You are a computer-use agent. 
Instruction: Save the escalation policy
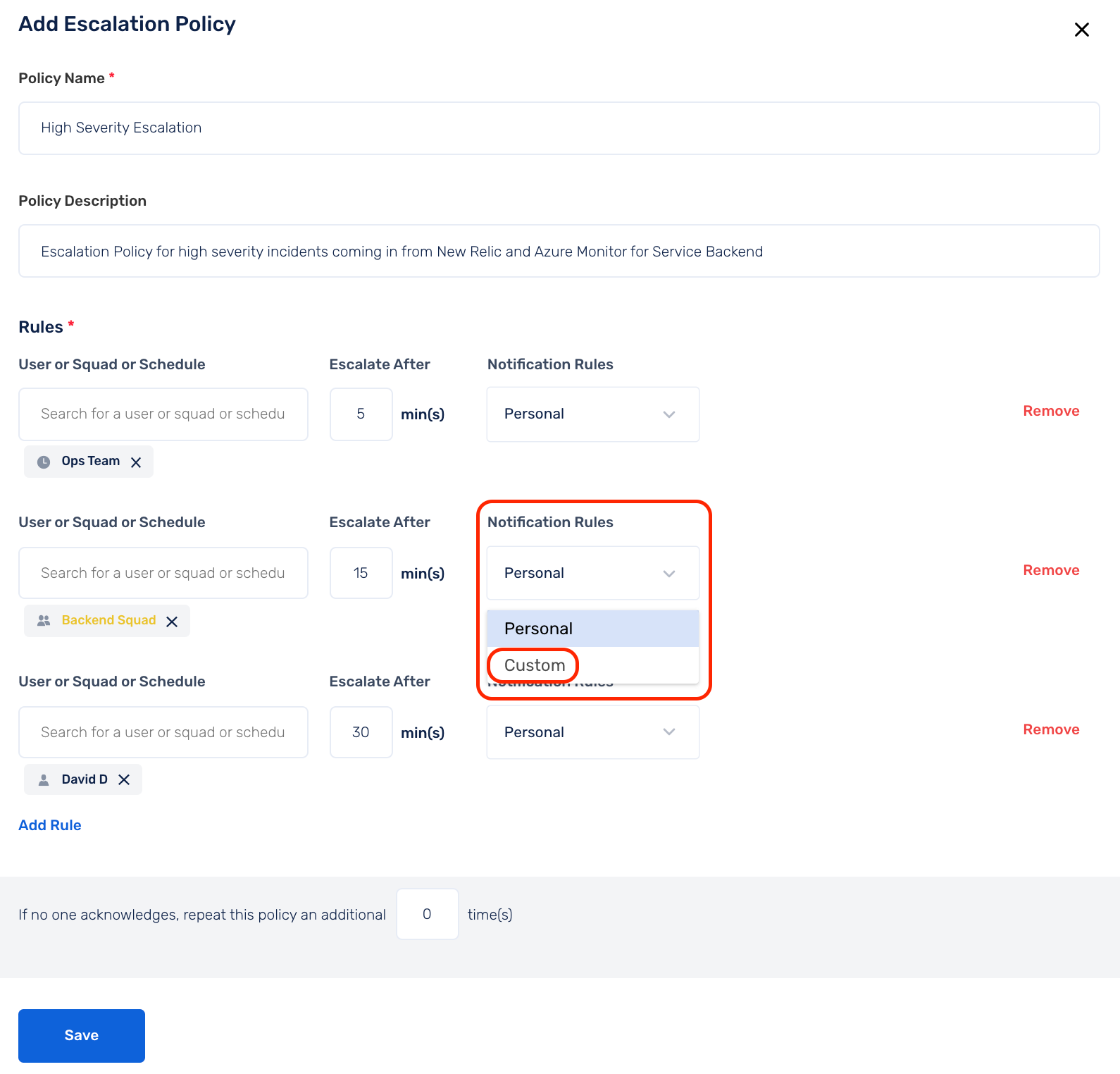click(82, 1035)
